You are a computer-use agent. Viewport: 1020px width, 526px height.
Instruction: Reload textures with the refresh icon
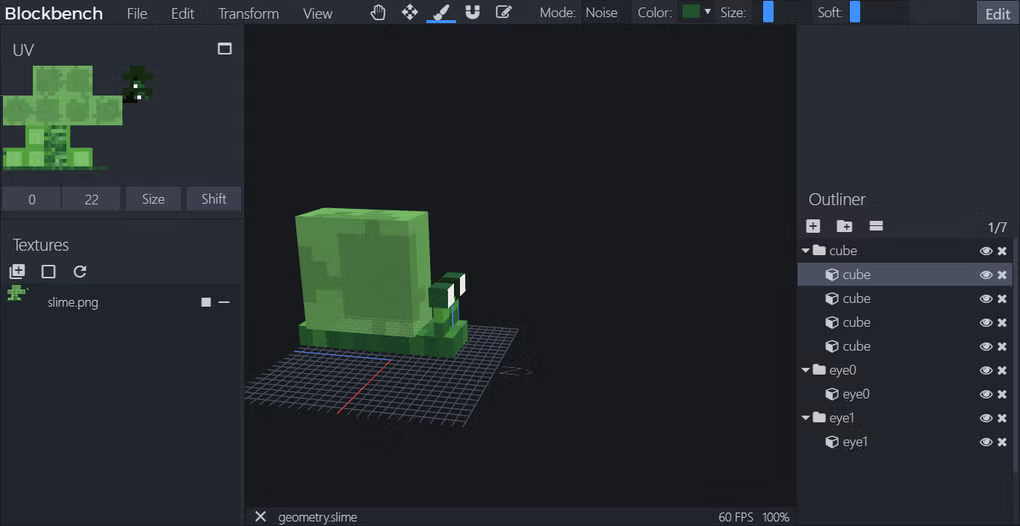80,271
